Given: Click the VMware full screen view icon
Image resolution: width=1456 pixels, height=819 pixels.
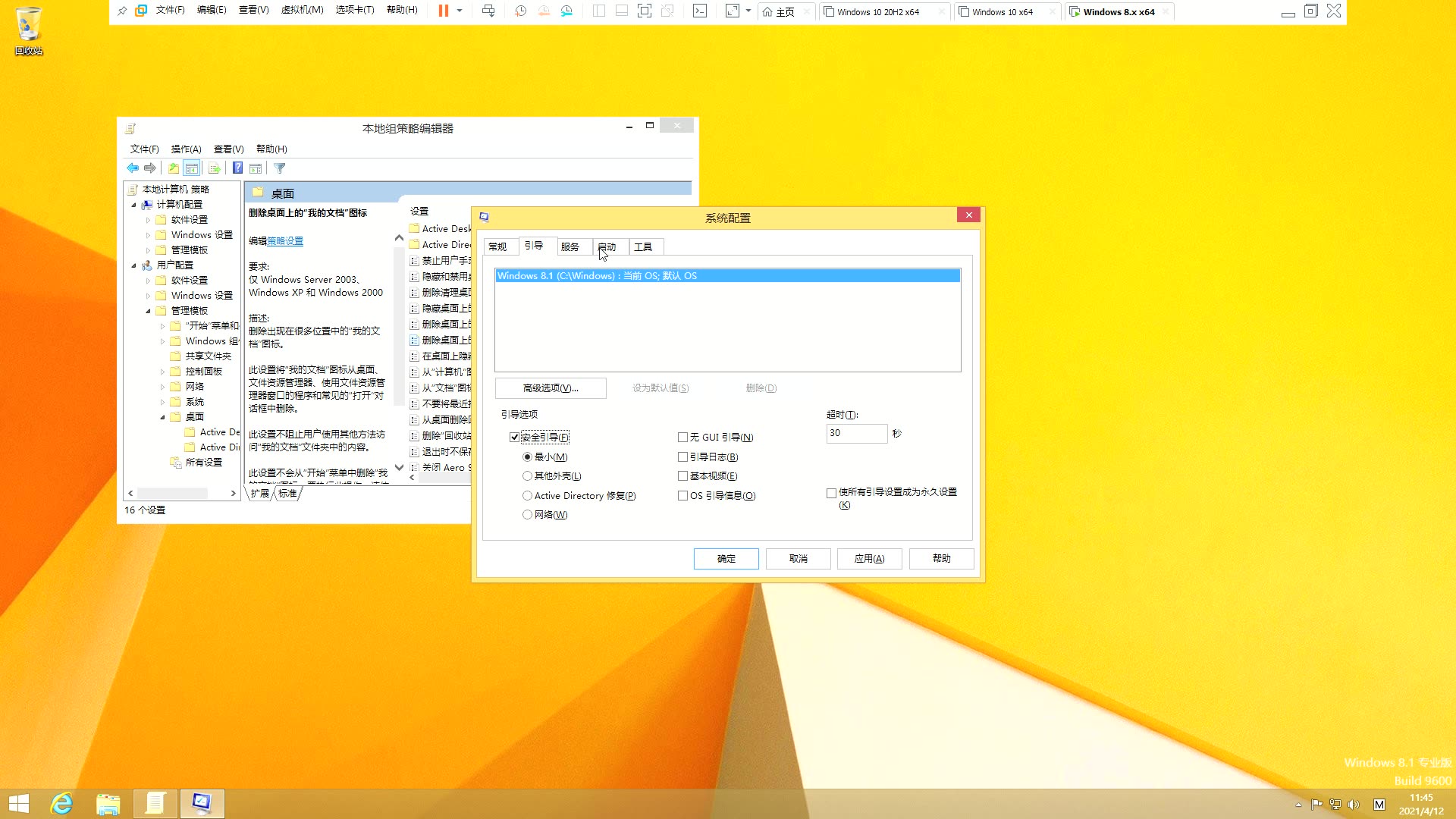Looking at the screenshot, I should click(645, 11).
